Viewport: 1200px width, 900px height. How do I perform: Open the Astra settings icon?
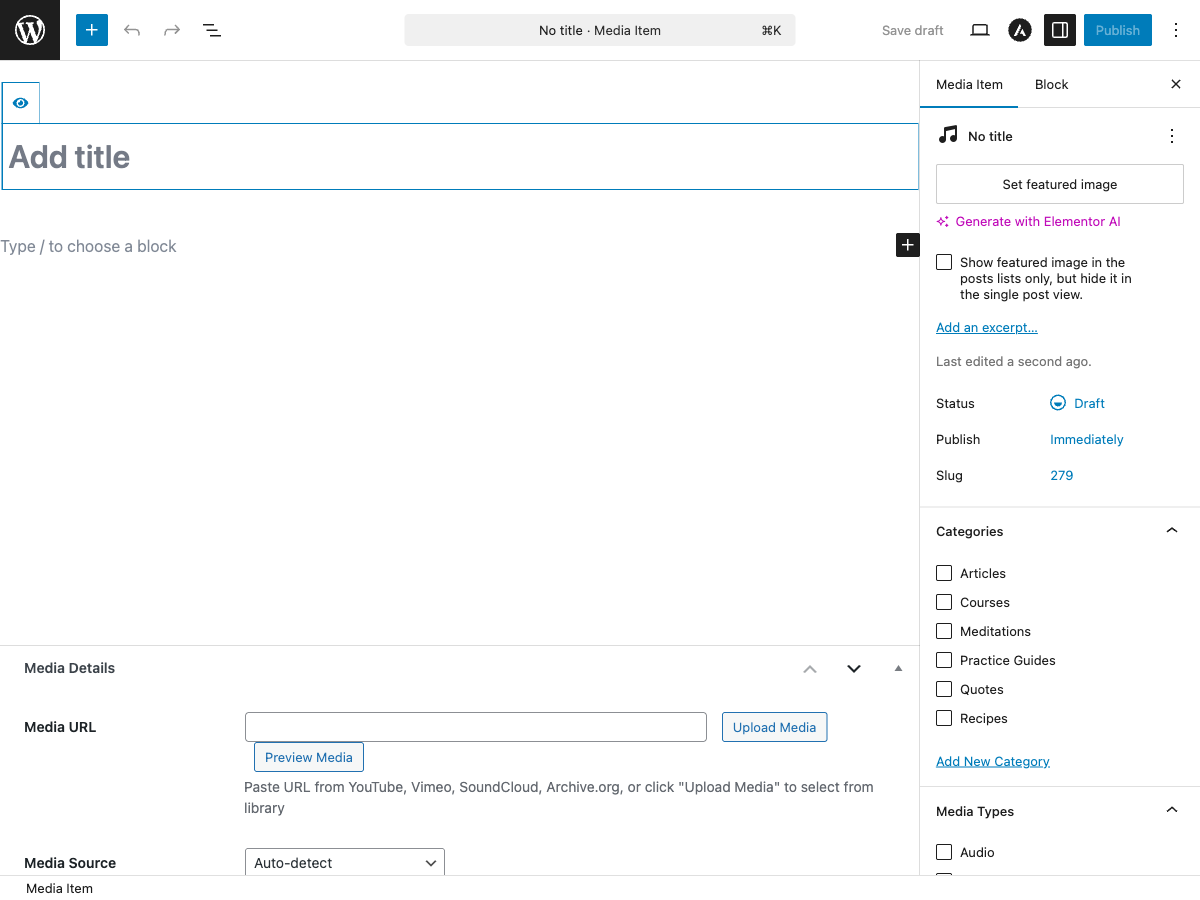point(1020,30)
